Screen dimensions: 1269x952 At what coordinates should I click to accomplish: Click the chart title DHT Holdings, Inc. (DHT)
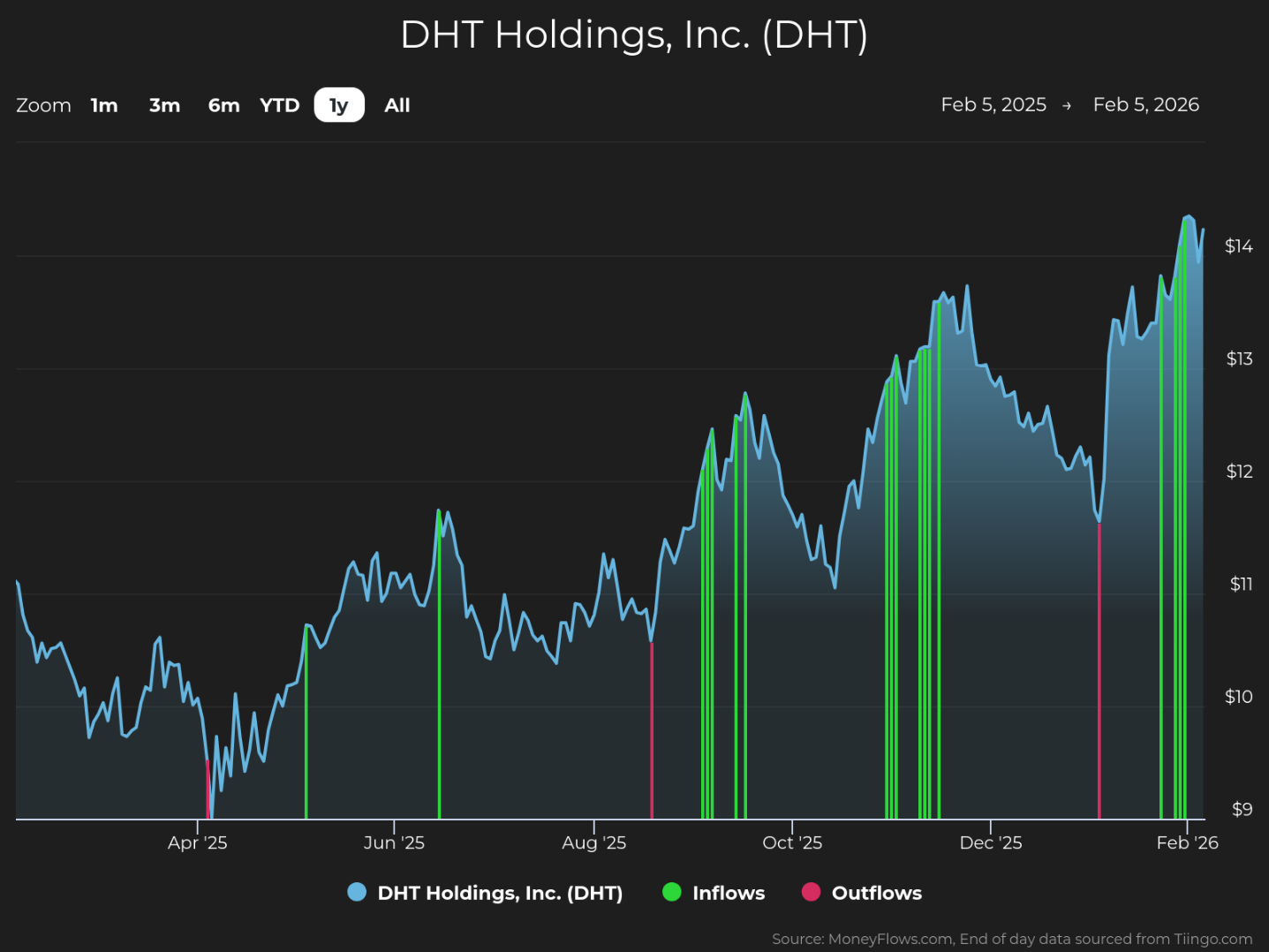[634, 35]
